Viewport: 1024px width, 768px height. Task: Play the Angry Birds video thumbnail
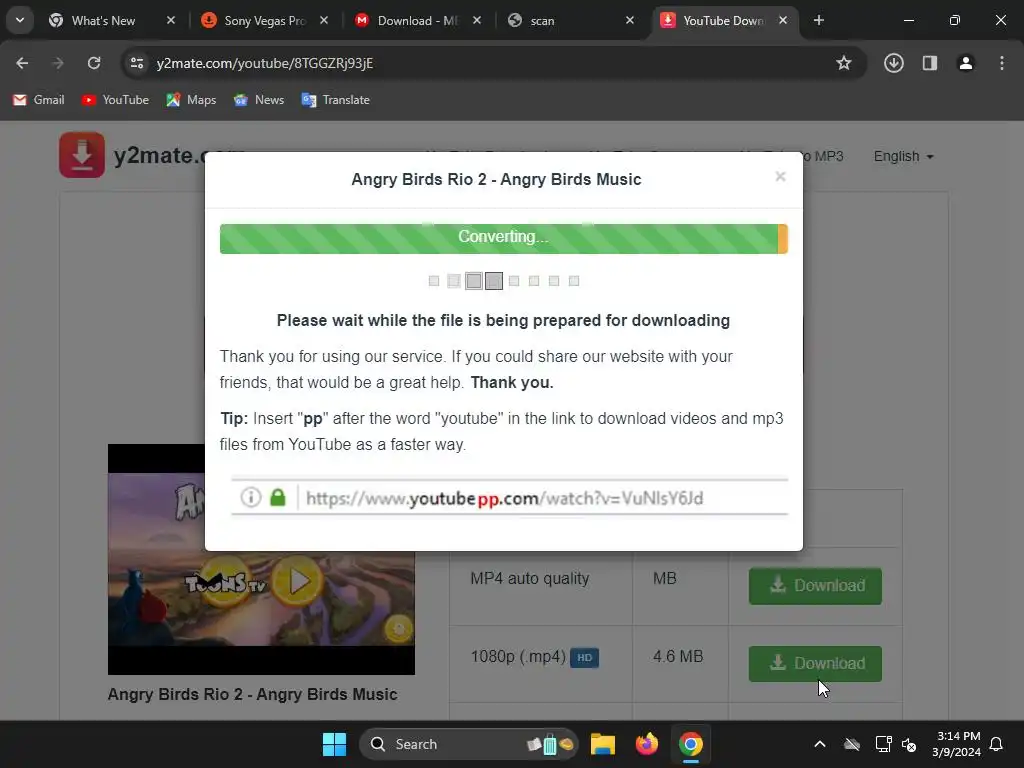[298, 581]
